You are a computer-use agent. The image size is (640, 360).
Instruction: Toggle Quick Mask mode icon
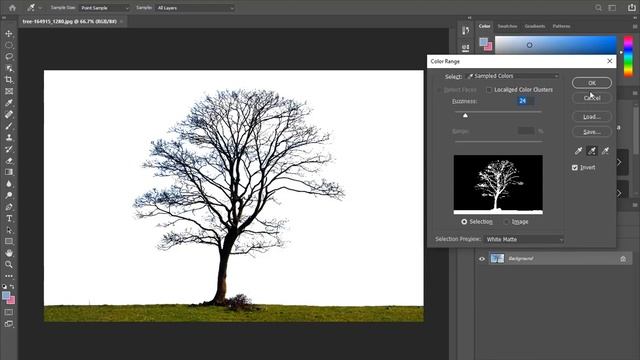pyautogui.click(x=9, y=312)
